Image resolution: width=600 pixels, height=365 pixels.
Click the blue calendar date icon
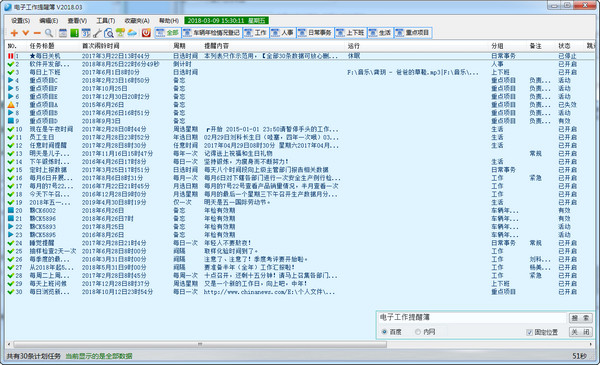[86, 33]
